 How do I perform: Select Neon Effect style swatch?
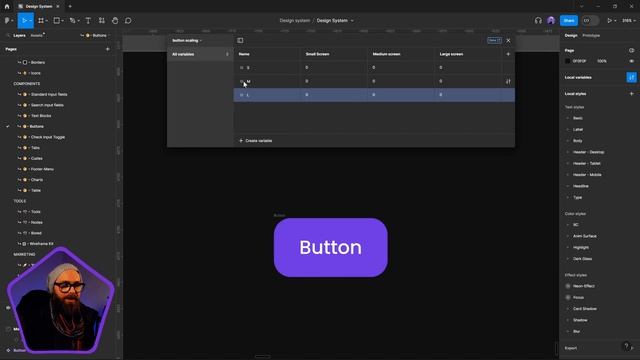click(568, 286)
